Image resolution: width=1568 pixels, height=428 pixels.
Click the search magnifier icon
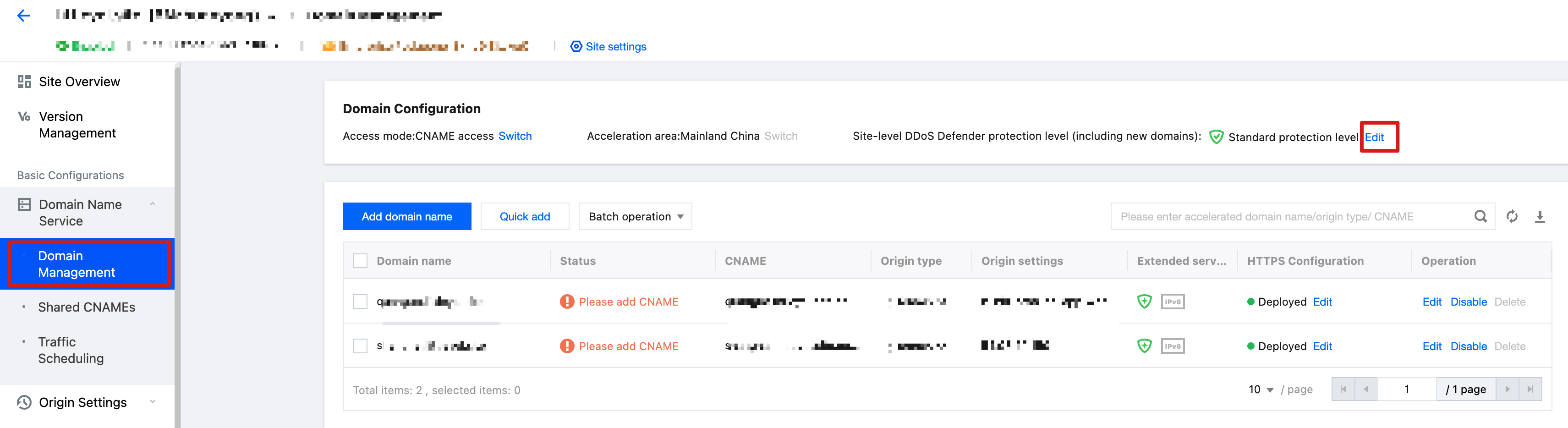[x=1480, y=216]
